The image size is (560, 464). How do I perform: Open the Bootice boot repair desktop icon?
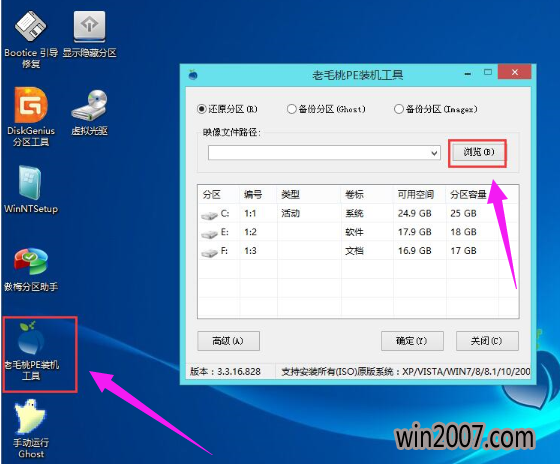(31, 39)
